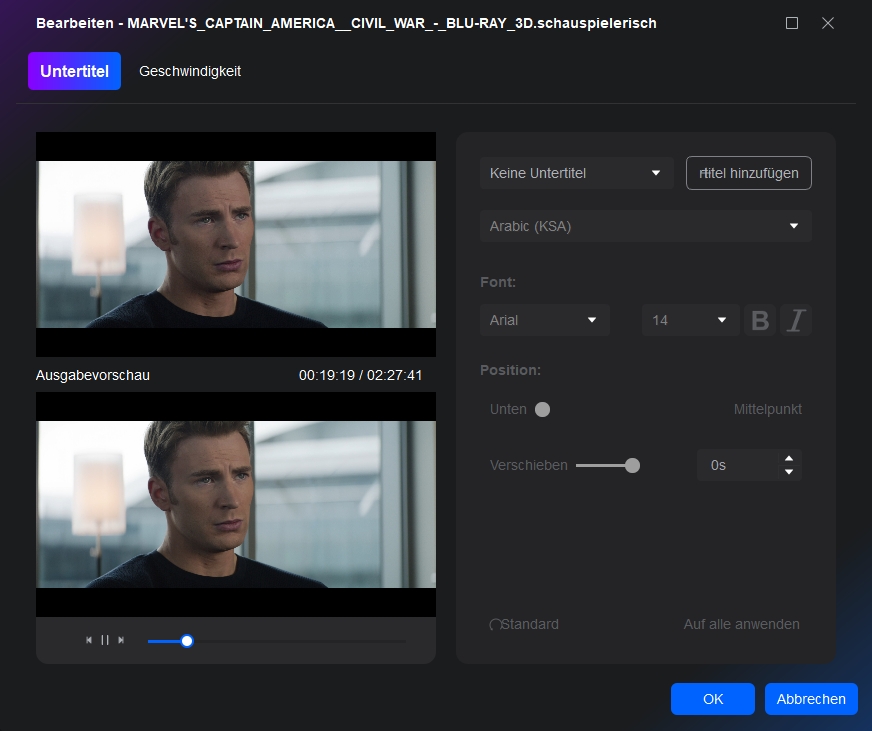Open the Arial font dropdown
Screen dimensions: 872x731
coord(545,320)
